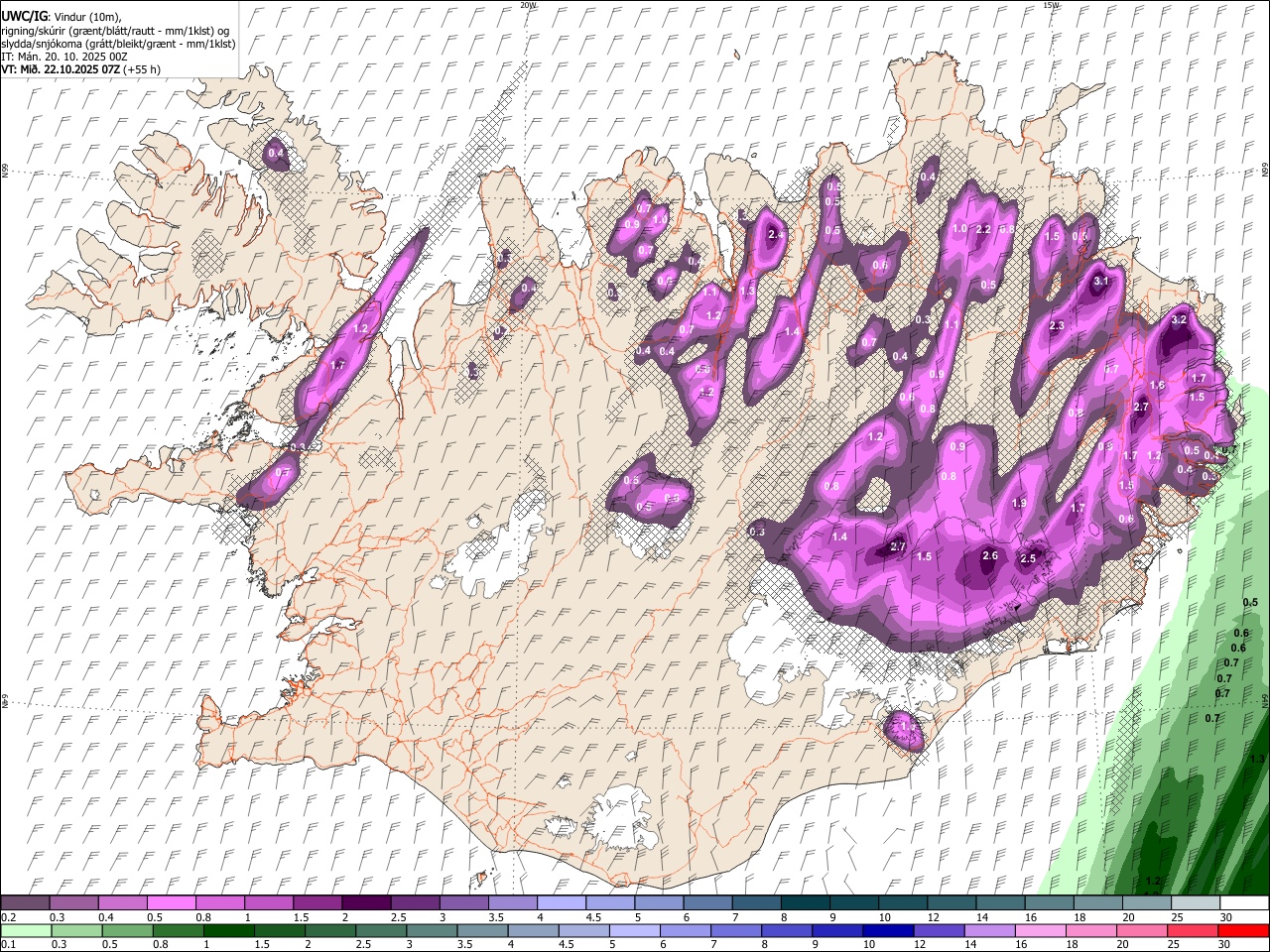Click the 2.6 snowfall value on map
Image resolution: width=1270 pixels, height=952 pixels.
(990, 556)
